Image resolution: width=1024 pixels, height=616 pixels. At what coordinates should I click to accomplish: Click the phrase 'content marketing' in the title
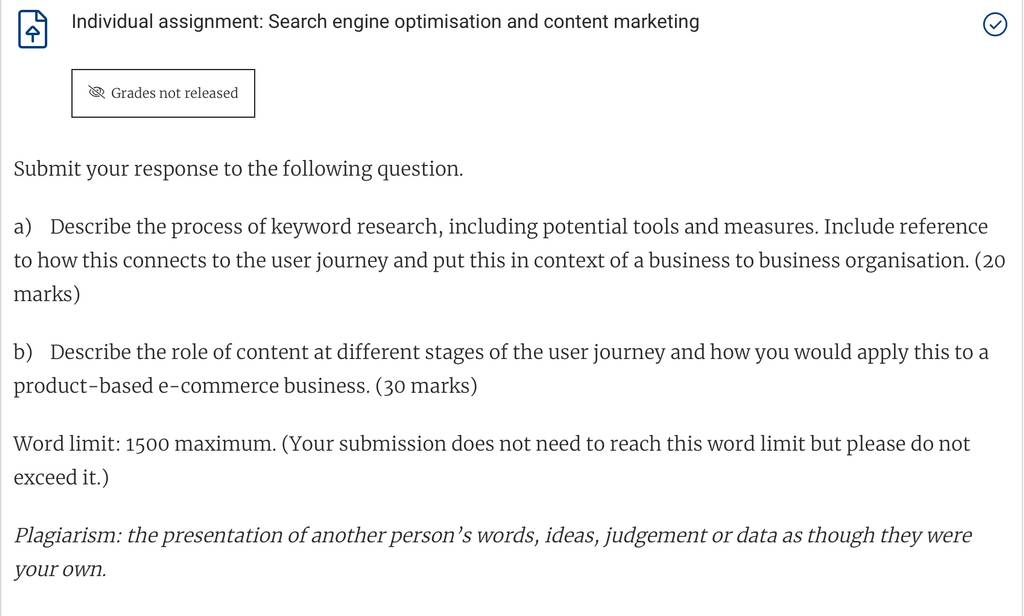pyautogui.click(x=621, y=22)
